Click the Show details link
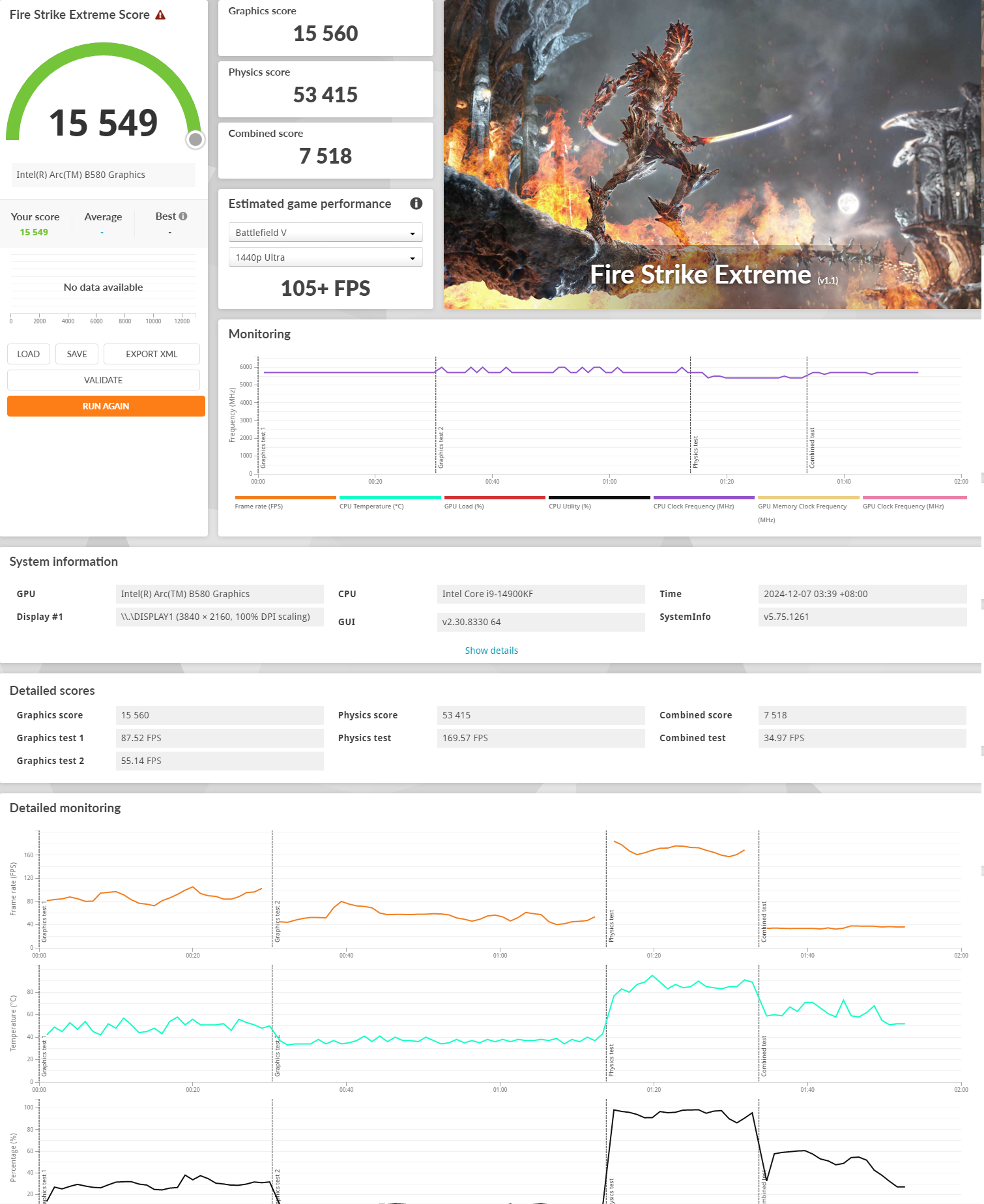 pyautogui.click(x=491, y=651)
